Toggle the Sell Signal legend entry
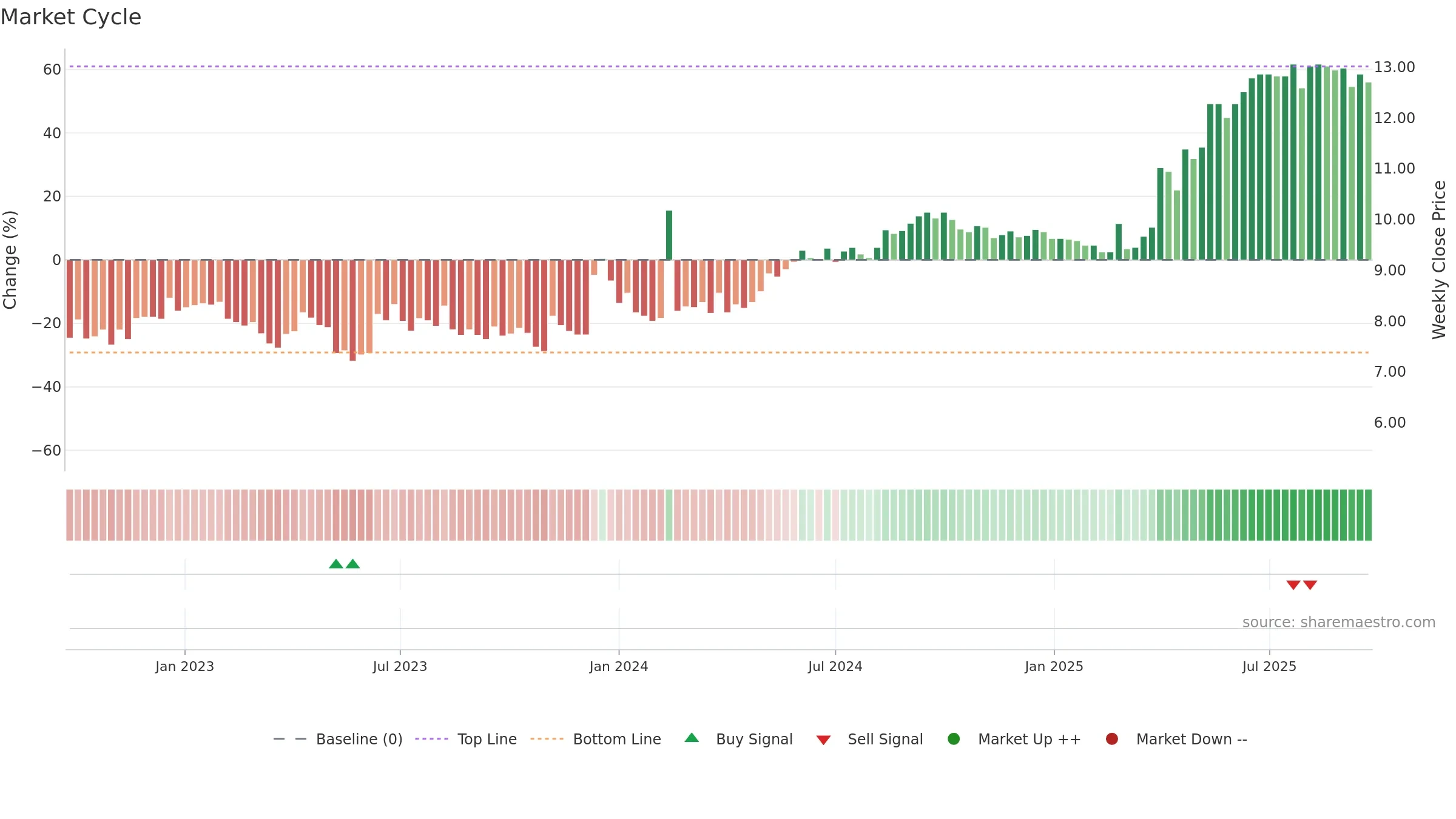1456x819 pixels. (x=869, y=739)
